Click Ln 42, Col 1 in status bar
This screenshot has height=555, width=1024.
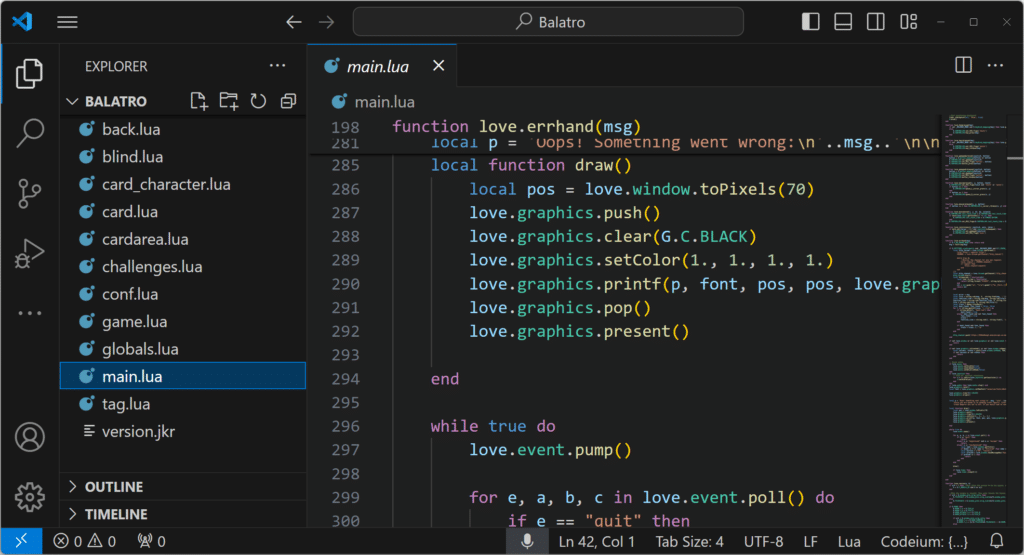[x=597, y=541]
